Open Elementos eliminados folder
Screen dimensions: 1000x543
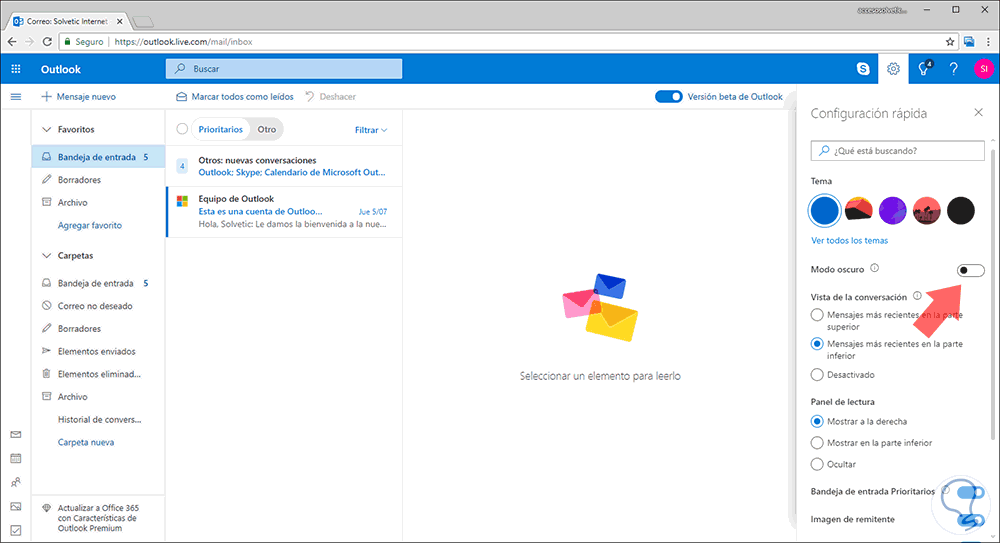point(98,375)
